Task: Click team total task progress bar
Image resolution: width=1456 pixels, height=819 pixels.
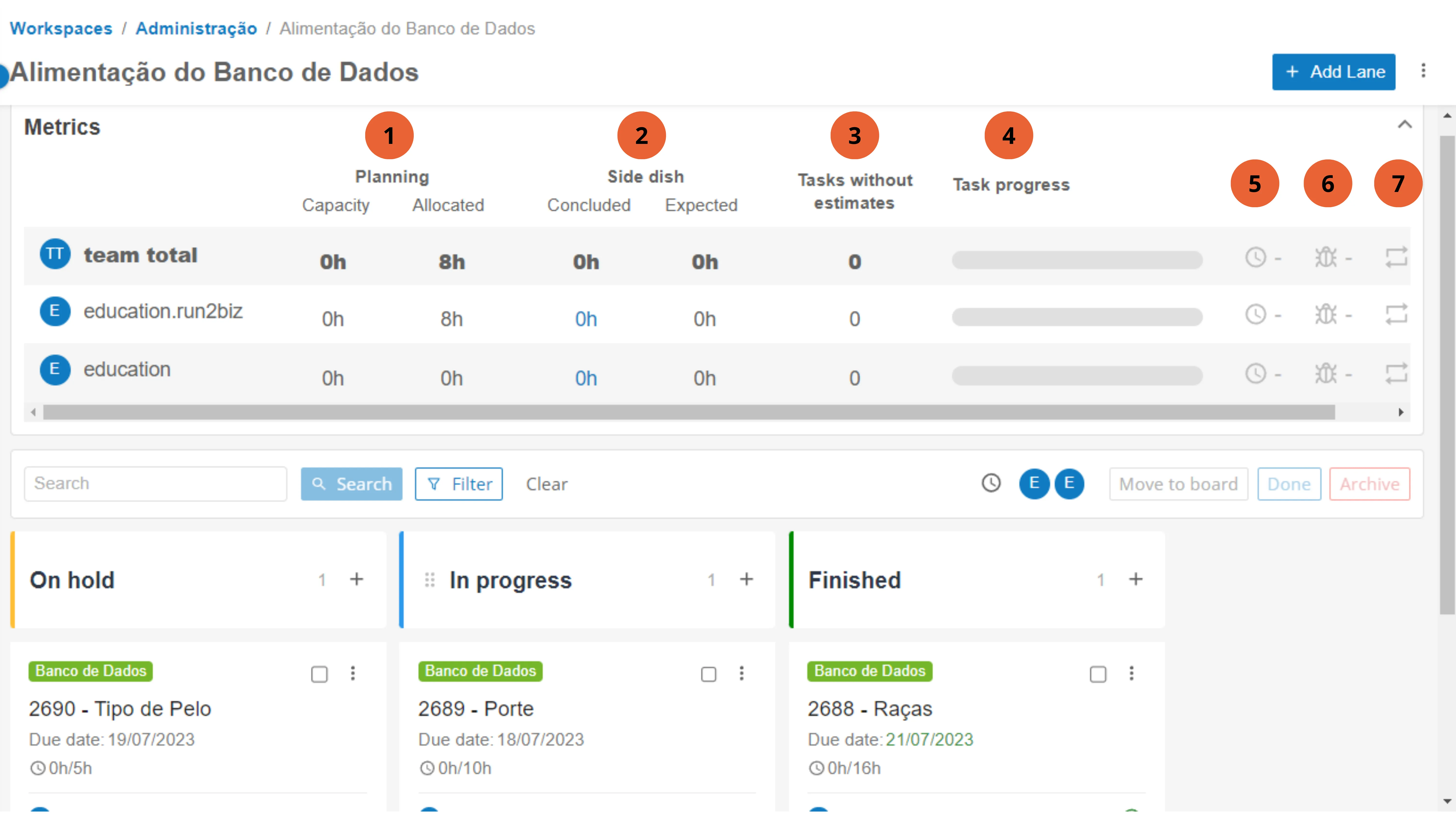Action: tap(1077, 260)
